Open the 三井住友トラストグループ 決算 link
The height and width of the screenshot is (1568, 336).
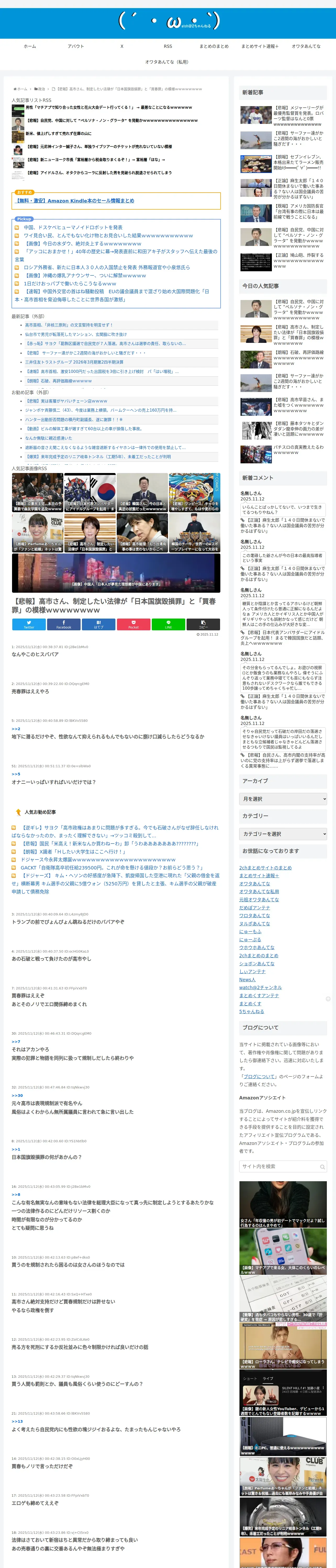click(x=74, y=362)
